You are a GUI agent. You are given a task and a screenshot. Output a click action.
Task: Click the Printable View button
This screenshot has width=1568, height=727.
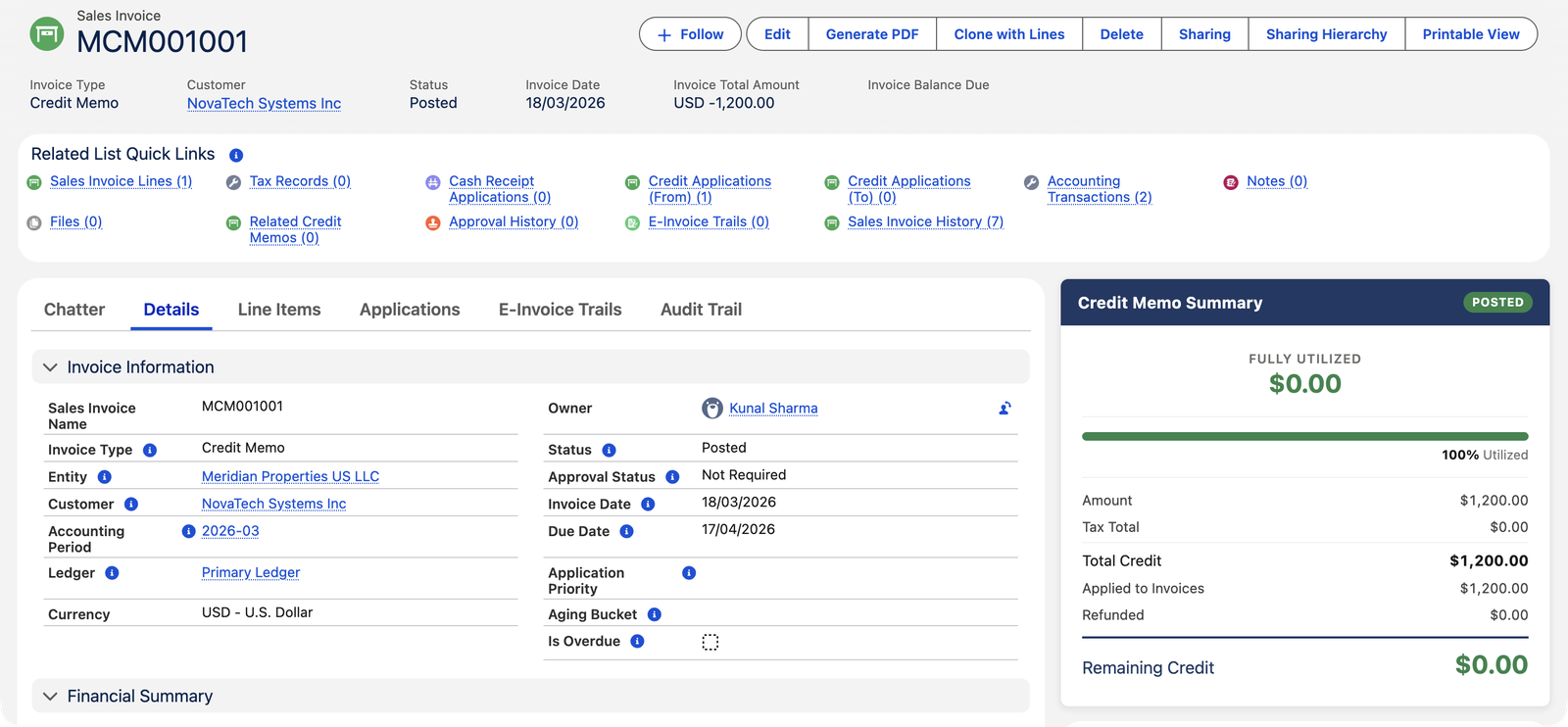click(x=1471, y=34)
